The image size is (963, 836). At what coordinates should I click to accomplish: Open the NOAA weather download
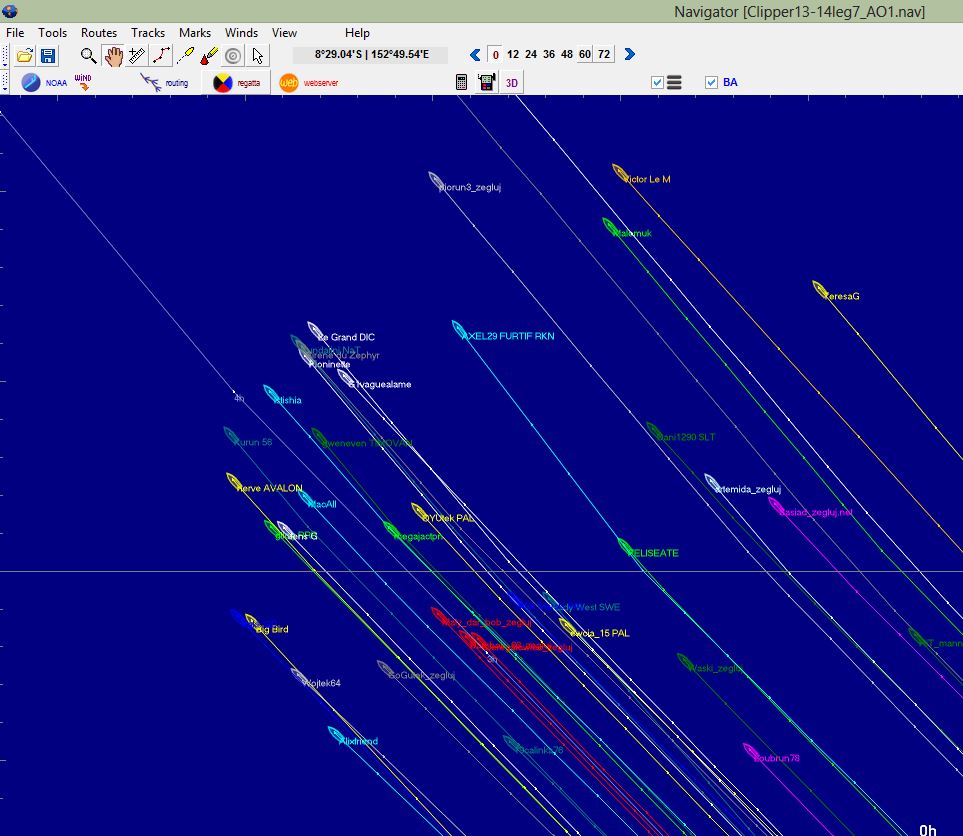[x=43, y=82]
